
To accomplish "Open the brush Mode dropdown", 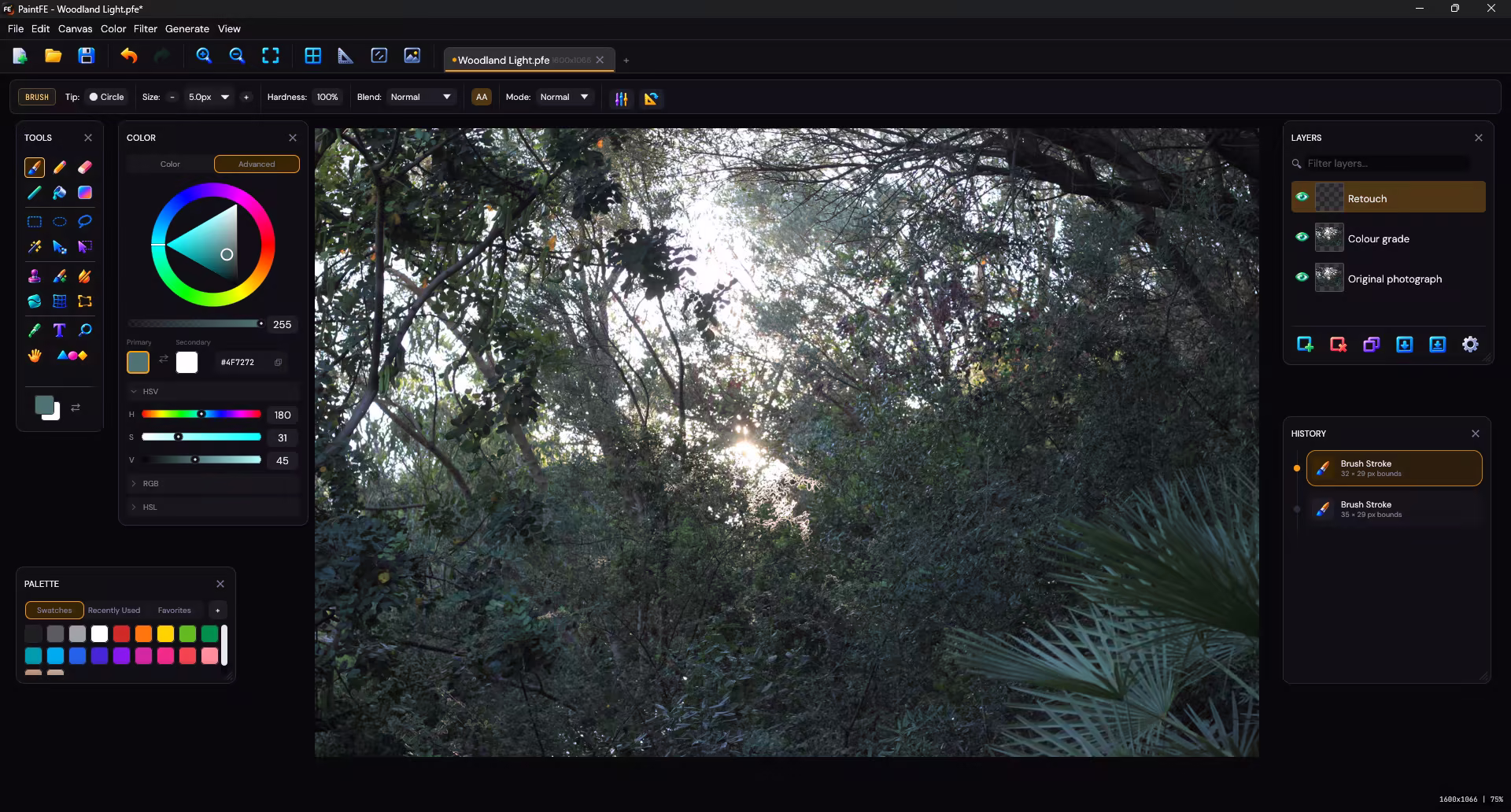I will click(564, 98).
